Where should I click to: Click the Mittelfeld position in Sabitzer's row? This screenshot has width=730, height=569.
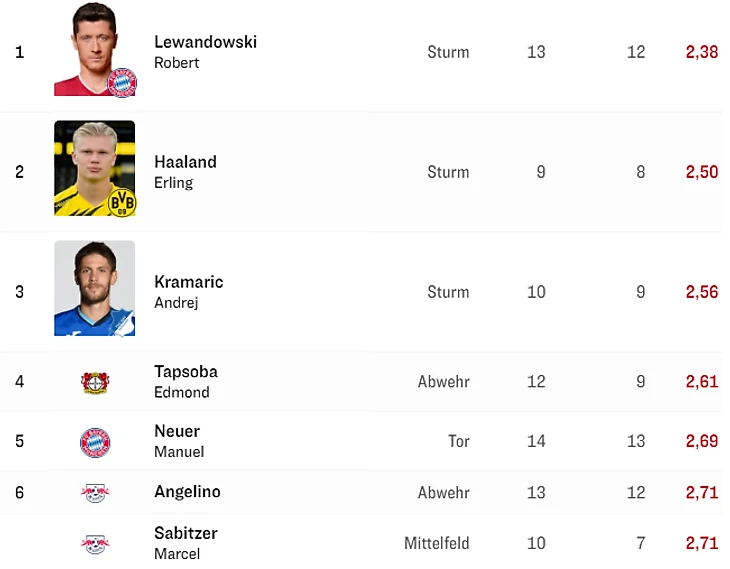(436, 544)
